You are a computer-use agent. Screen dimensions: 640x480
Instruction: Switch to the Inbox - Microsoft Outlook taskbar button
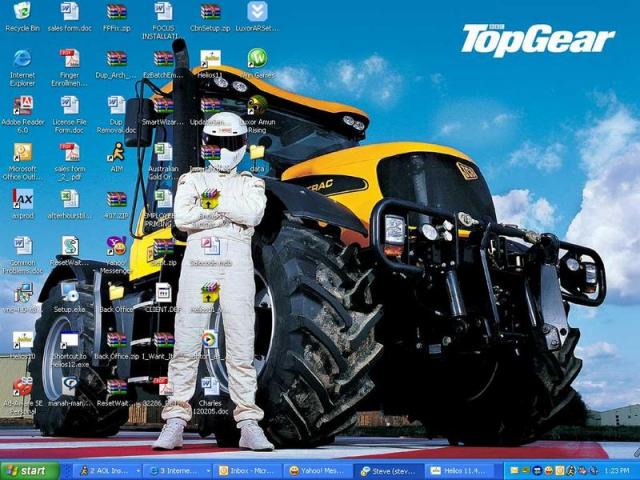[248, 471]
